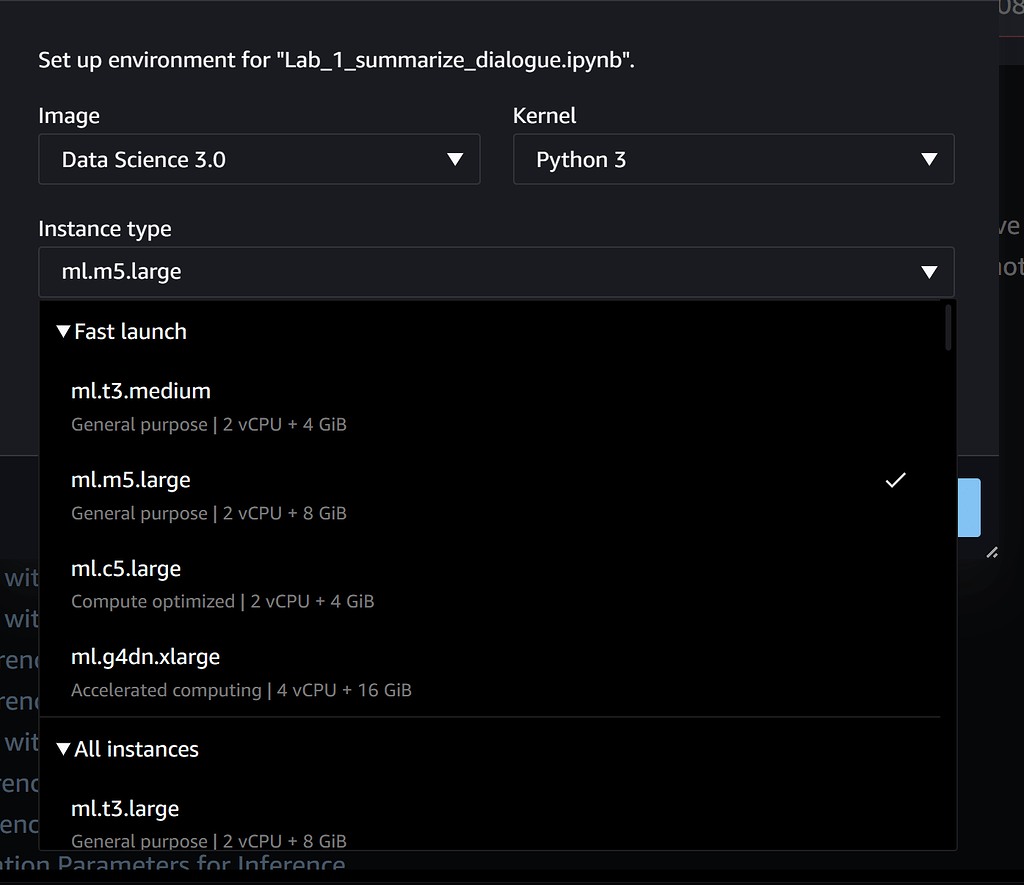Pick the ml.g4dn.xlarge instance
Screen dimensions: 1024x885
(x=145, y=657)
